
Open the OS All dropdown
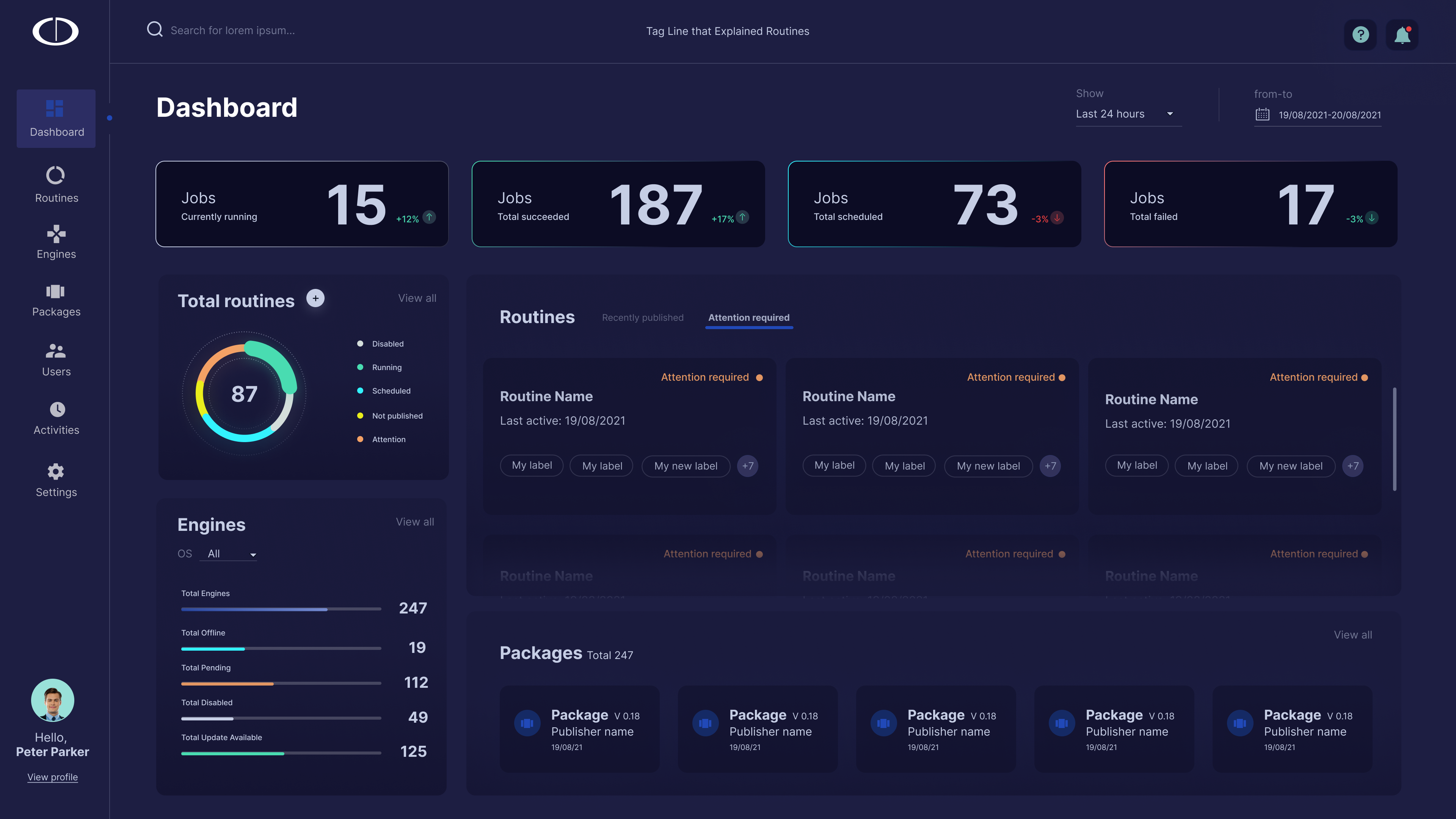(229, 554)
